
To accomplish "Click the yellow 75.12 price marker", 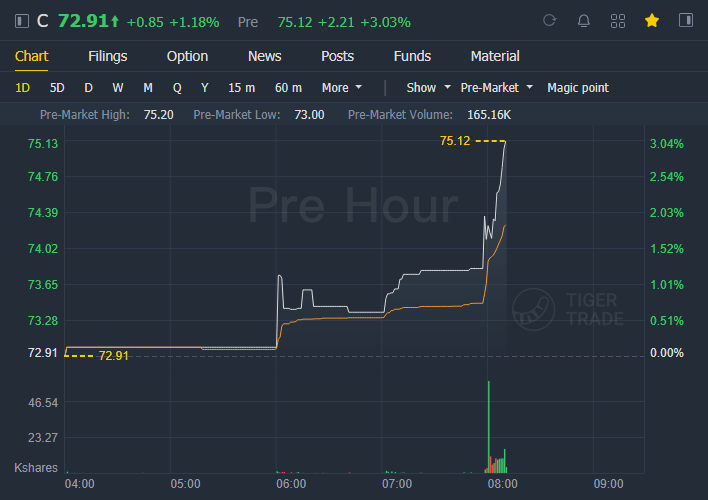I will click(x=455, y=141).
